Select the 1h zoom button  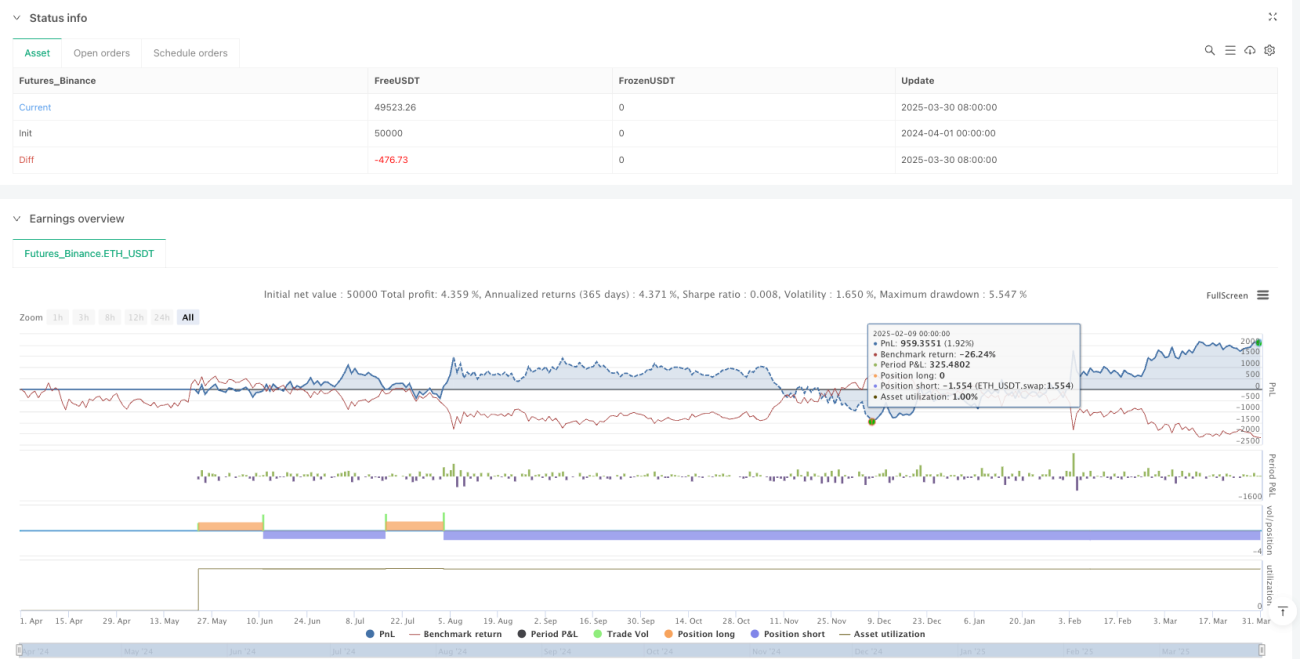(59, 317)
